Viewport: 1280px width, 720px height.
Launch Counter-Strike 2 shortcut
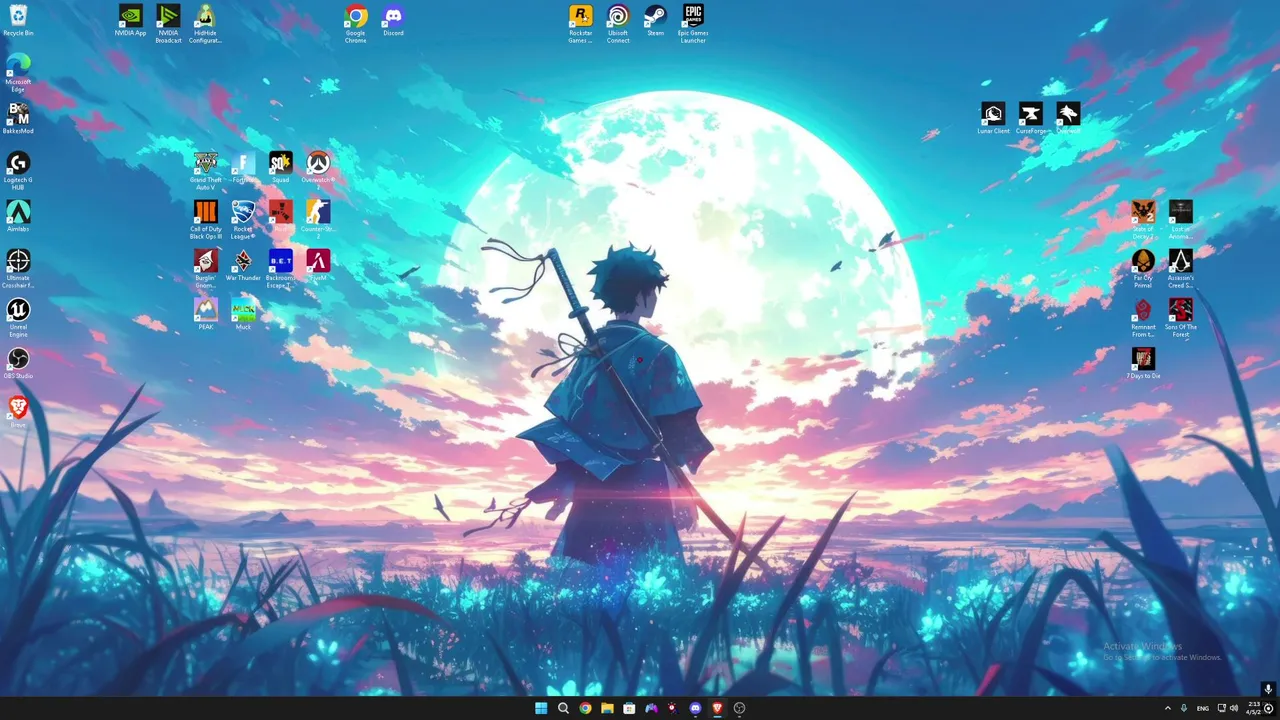(x=318, y=219)
